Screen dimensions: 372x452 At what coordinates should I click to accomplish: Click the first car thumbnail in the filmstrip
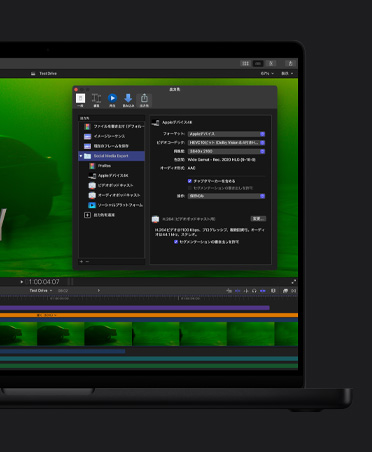click(18, 334)
